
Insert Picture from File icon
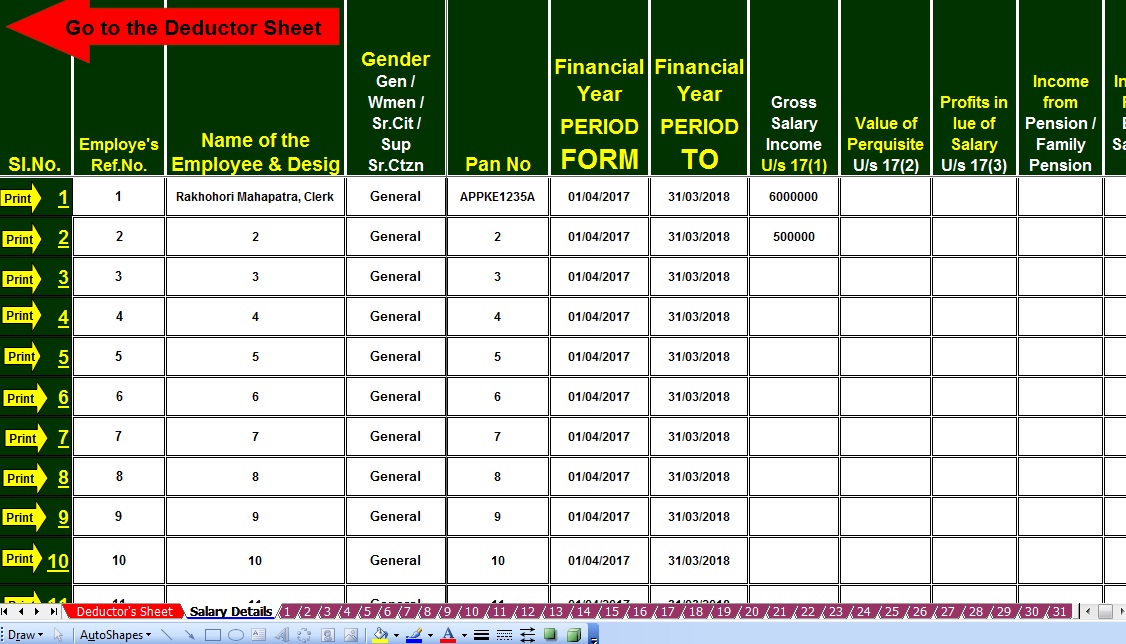pyautogui.click(x=351, y=635)
